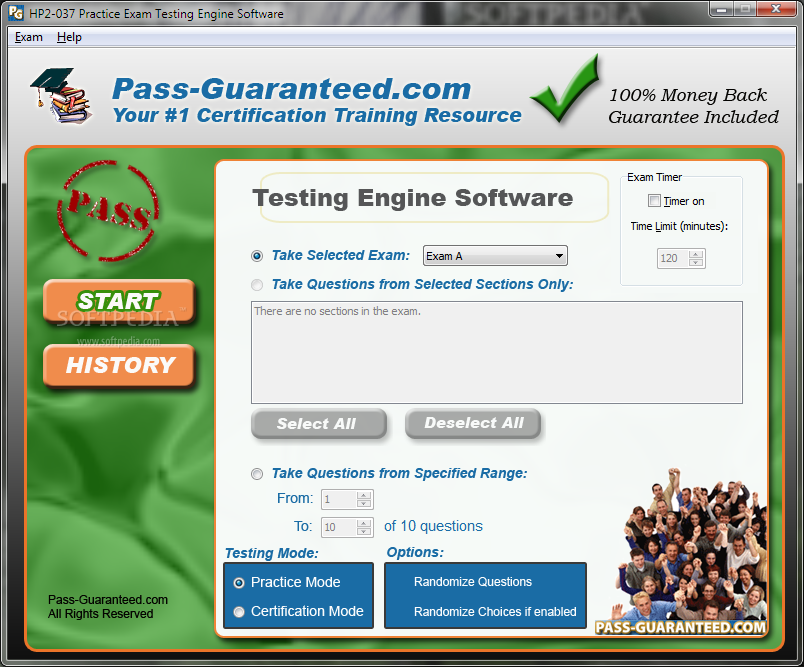Minimize the practice exam window

click(721, 9)
